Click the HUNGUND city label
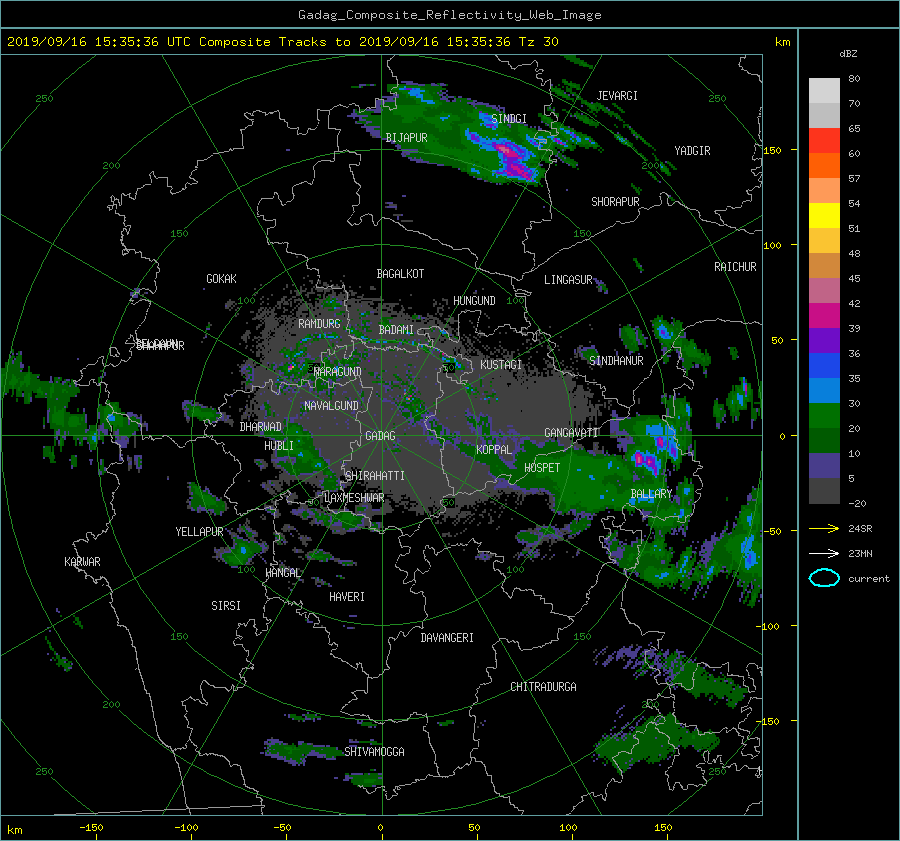The height and width of the screenshot is (841, 900). click(474, 301)
